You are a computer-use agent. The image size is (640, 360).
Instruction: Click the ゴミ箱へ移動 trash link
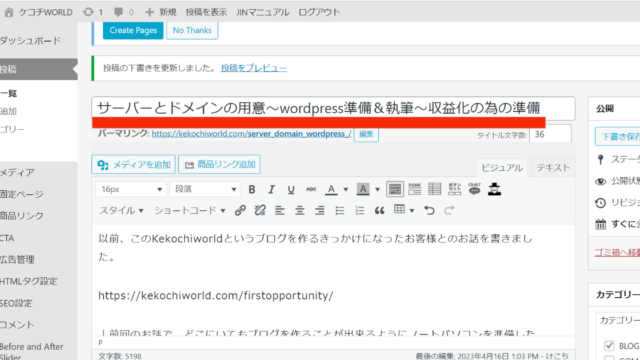coord(617,253)
